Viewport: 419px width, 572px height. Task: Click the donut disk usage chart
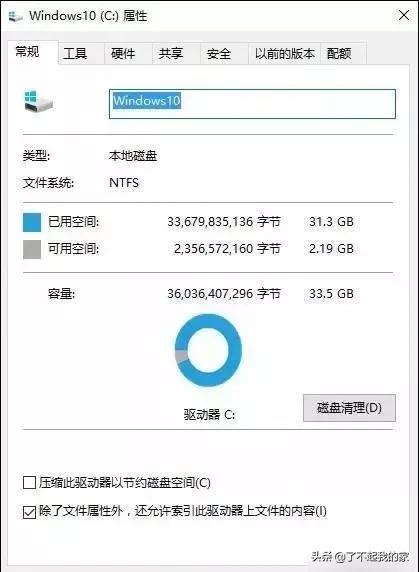[x=208, y=350]
